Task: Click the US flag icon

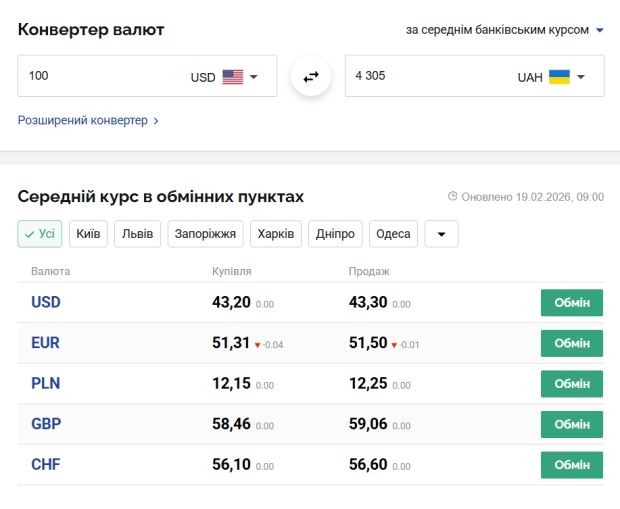Action: [x=233, y=77]
